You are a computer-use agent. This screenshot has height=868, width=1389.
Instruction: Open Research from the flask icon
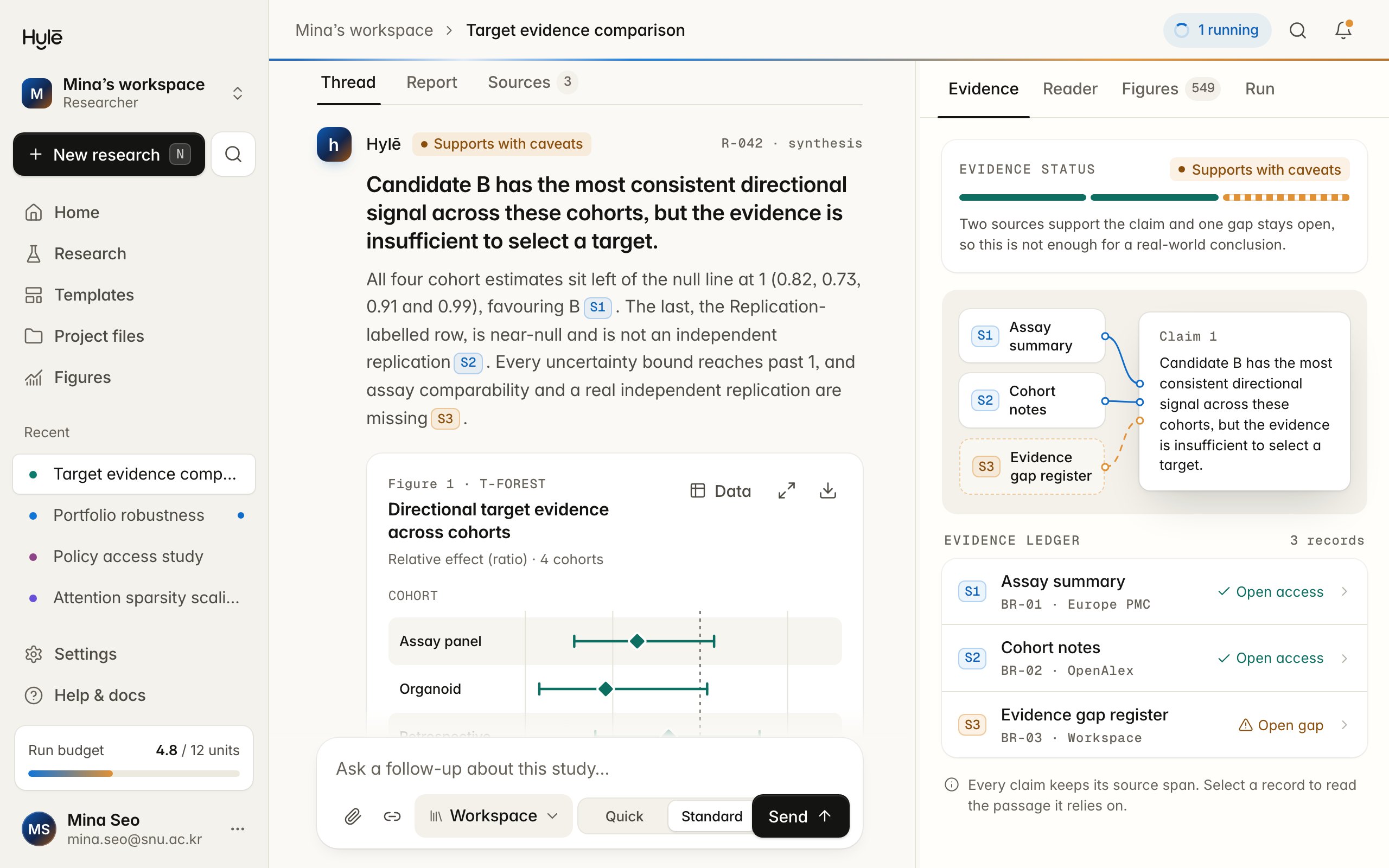click(34, 254)
